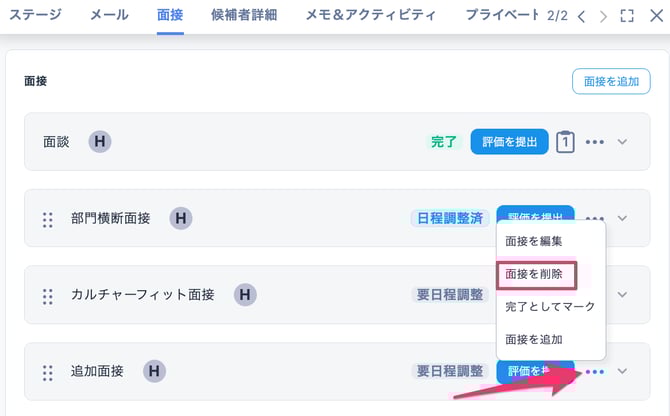Grab drag handle for 部門横断面接
670x416 pixels.
47,219
